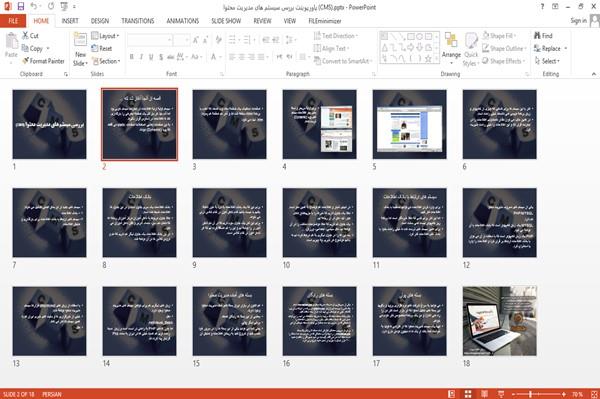The image size is (600, 399).
Task: Toggle Underline formatting
Action: (151, 57)
